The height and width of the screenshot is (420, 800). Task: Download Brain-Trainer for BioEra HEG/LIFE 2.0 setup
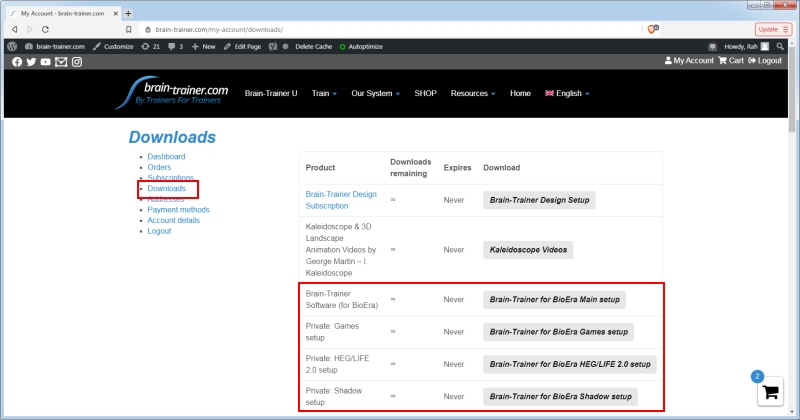point(570,364)
